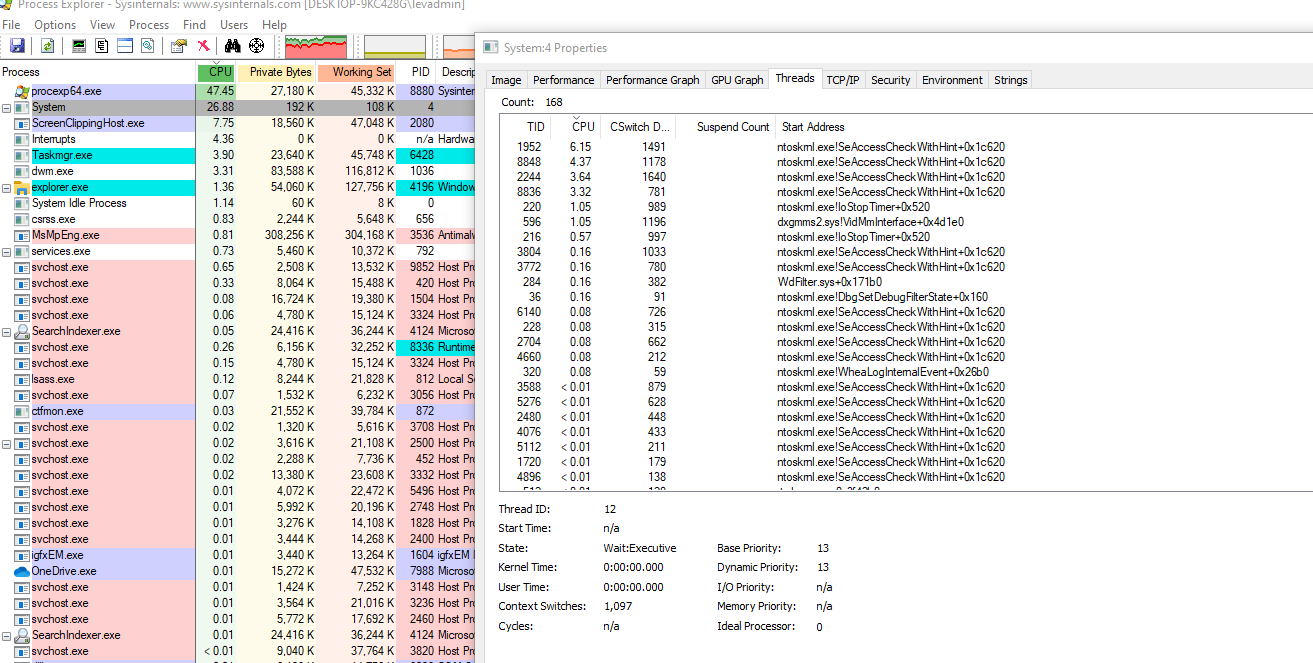Image resolution: width=1313 pixels, height=663 pixels.
Task: Sort processes by the PID column
Action: pyautogui.click(x=418, y=72)
